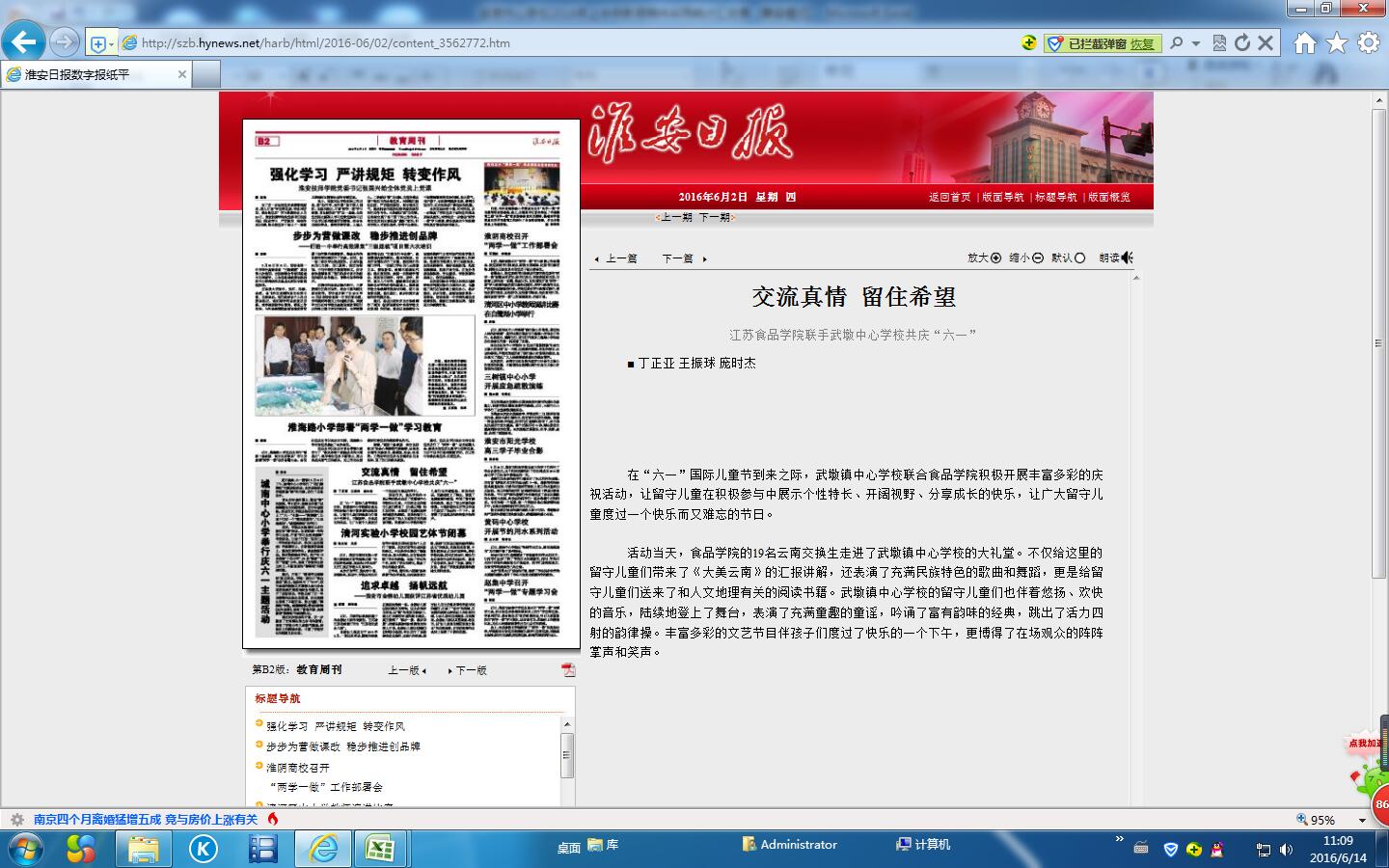
Task: Expand the 95% zoom level dropdown
Action: [x=1362, y=820]
